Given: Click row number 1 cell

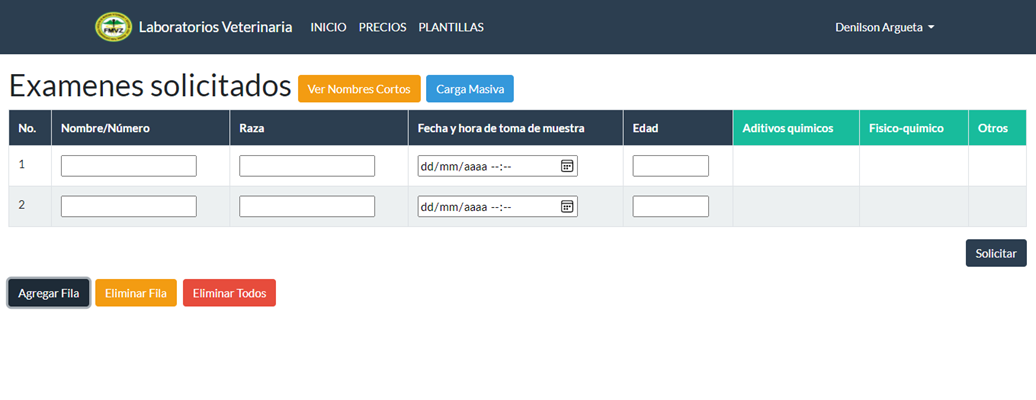Looking at the screenshot, I should point(30,166).
